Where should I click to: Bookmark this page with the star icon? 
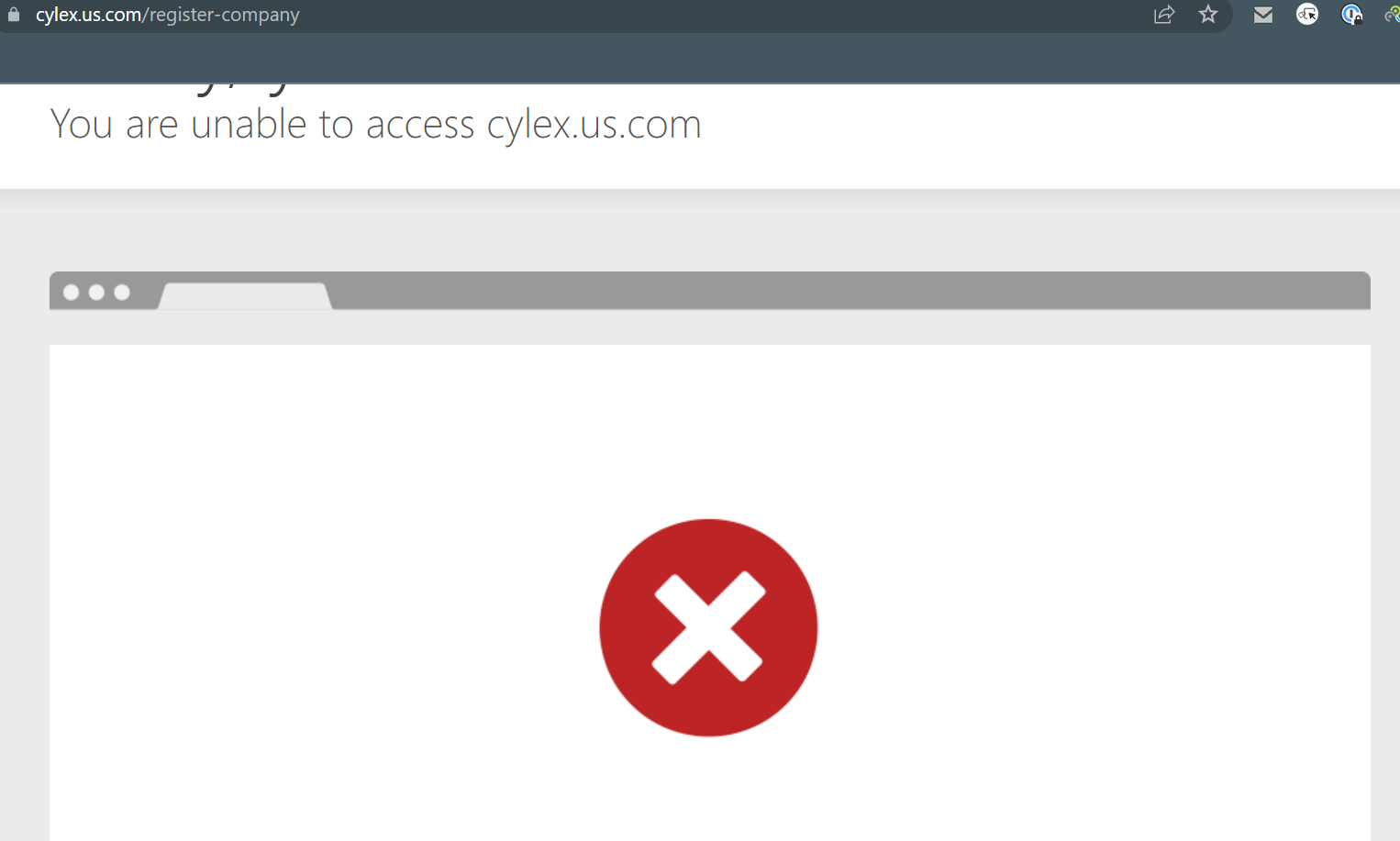click(x=1208, y=15)
